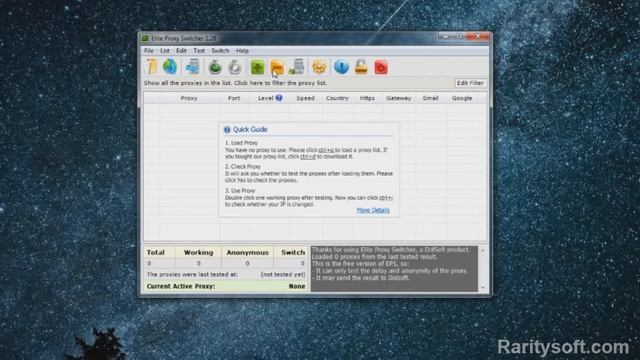Click ctrl+i link in Use Proxy step
Image resolution: width=640 pixels, height=360 pixels.
point(386,198)
